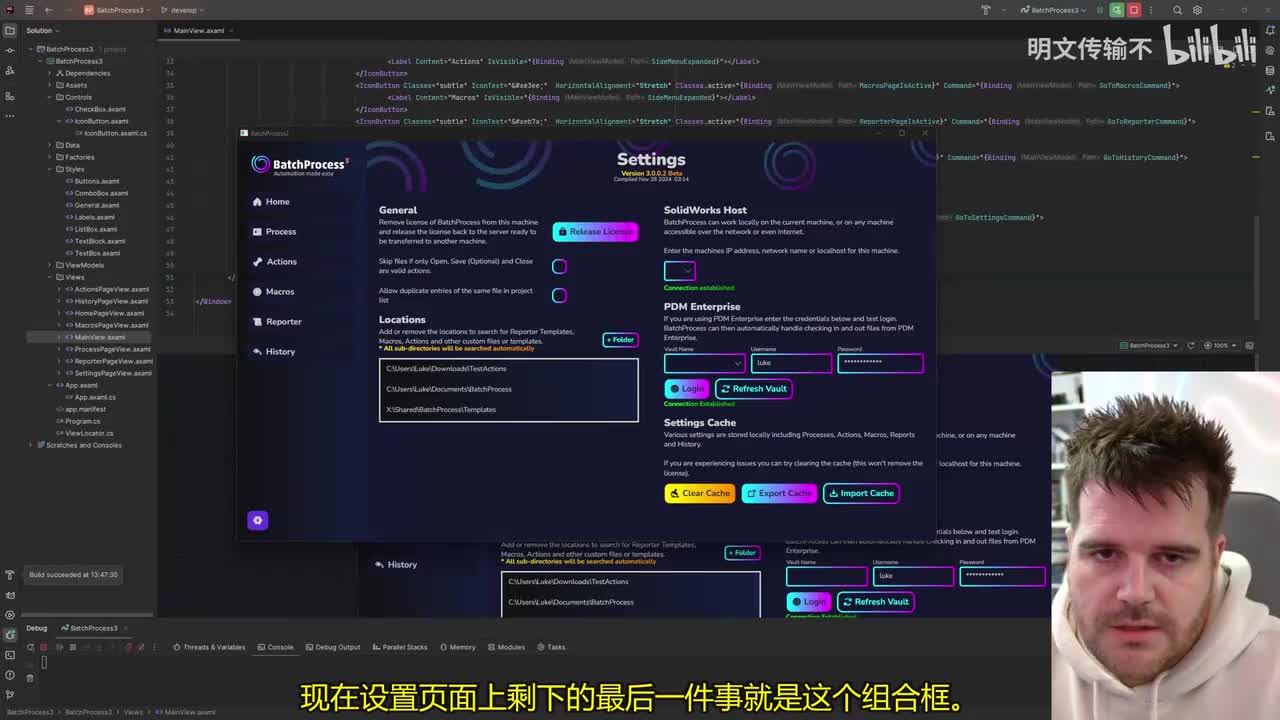Open the Commit tool window icon
Image resolution: width=1280 pixels, height=720 pixels.
point(10,51)
